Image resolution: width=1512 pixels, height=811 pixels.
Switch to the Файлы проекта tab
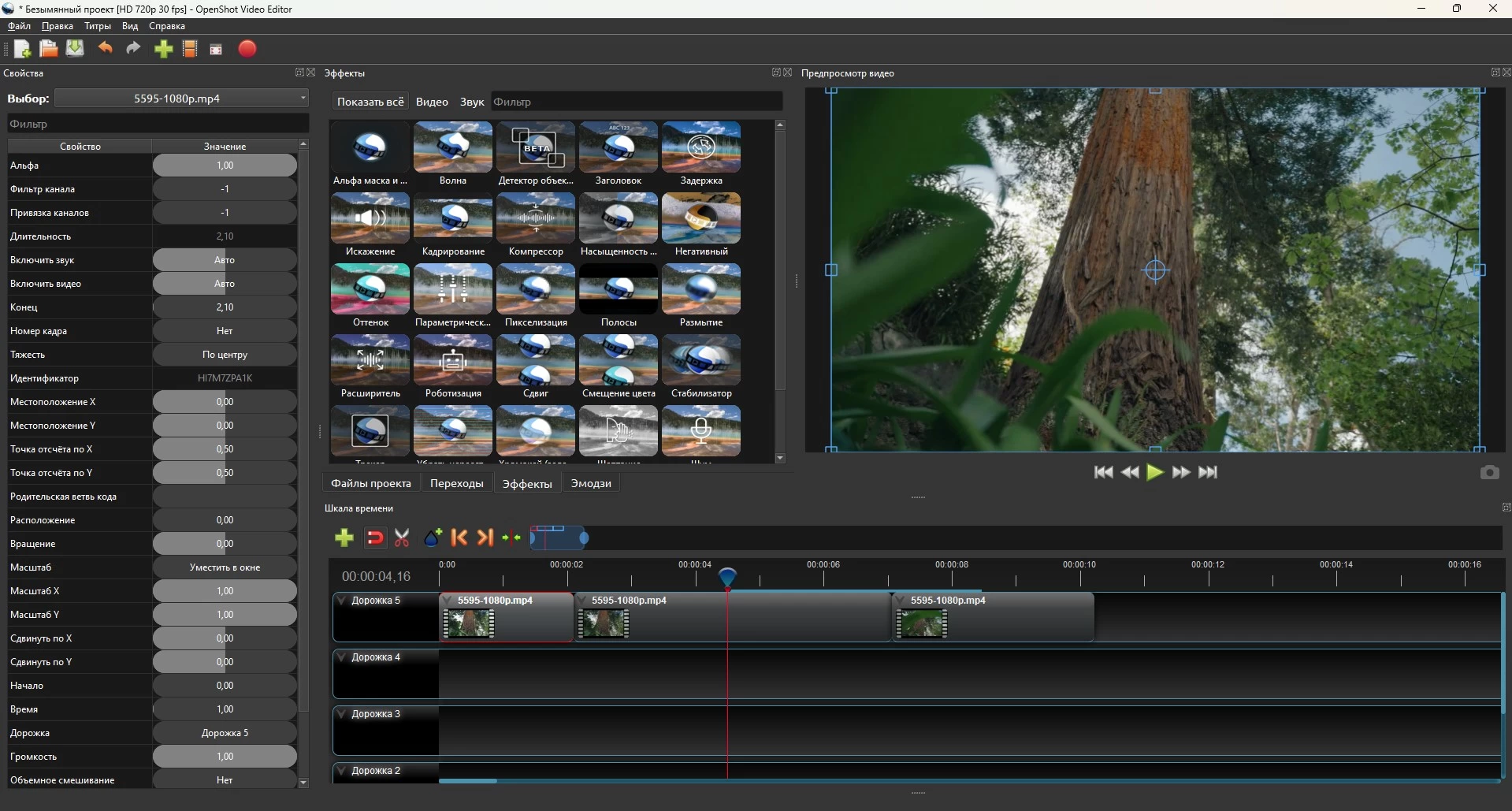371,483
